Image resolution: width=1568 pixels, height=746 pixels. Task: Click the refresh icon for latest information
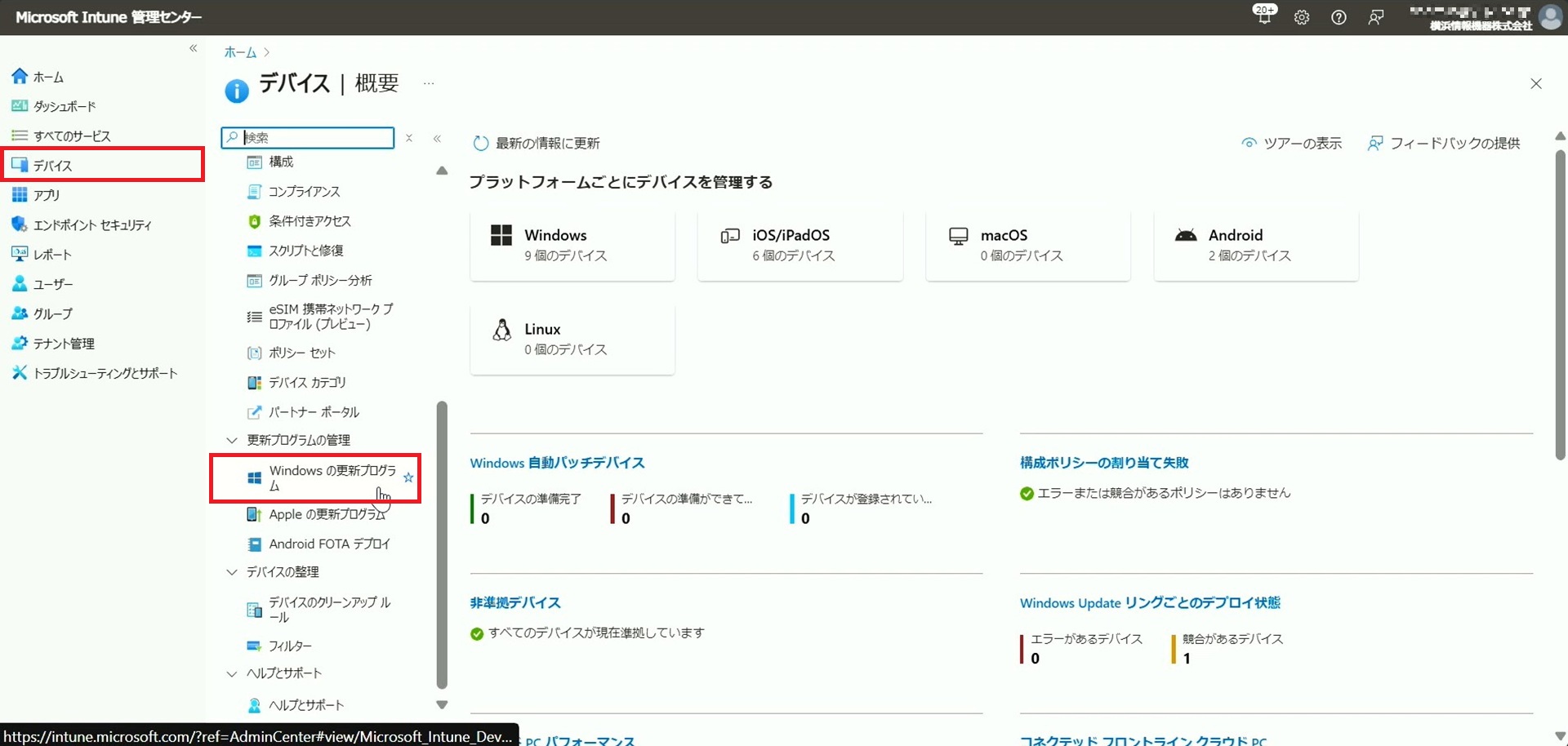coord(480,144)
